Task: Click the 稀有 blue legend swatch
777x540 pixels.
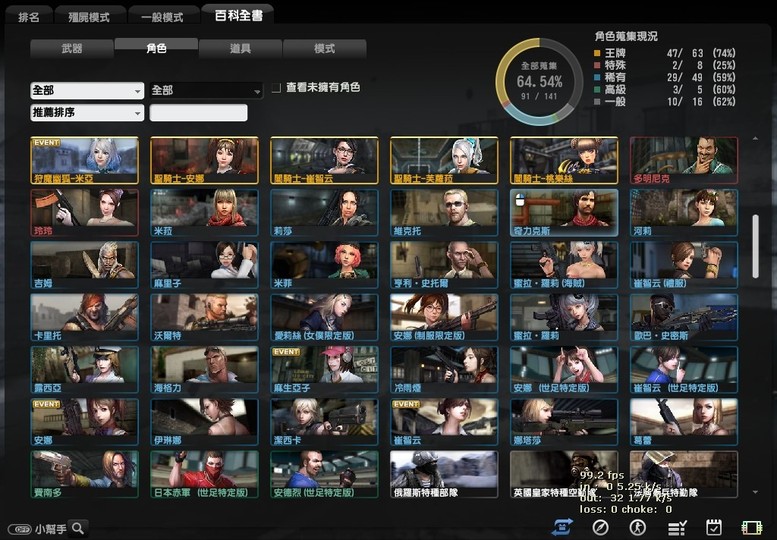Action: (x=597, y=77)
